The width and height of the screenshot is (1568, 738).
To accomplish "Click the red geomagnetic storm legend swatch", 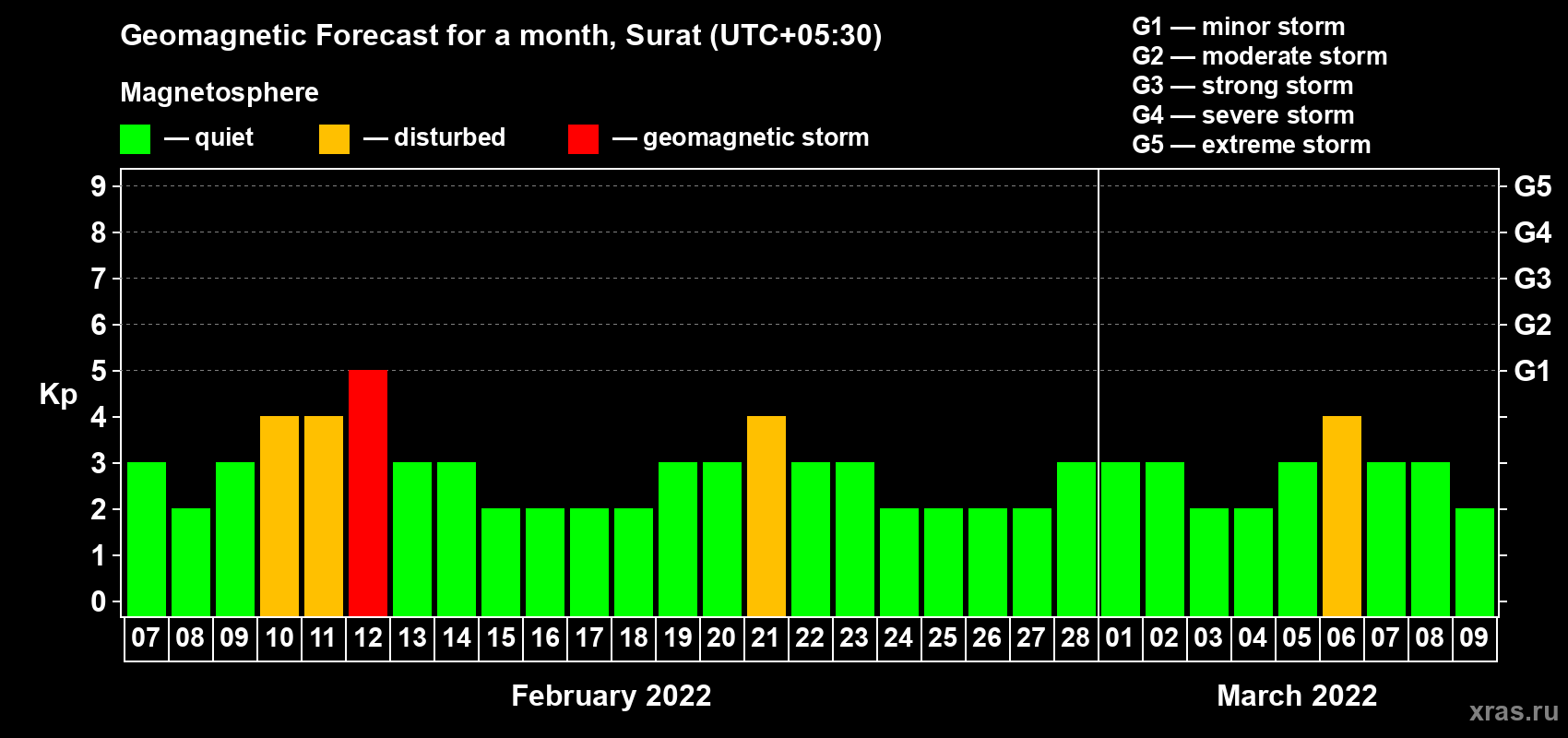I will [x=583, y=139].
